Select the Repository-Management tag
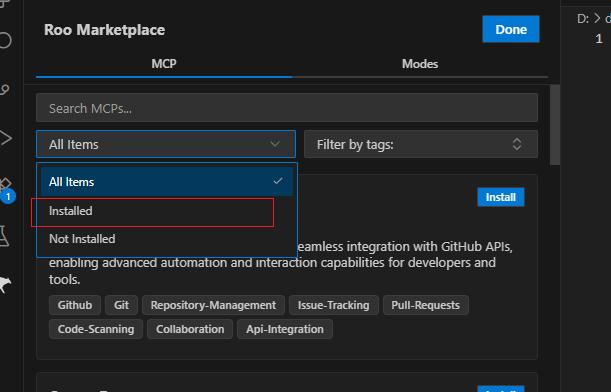The width and height of the screenshot is (611, 392). tap(213, 305)
